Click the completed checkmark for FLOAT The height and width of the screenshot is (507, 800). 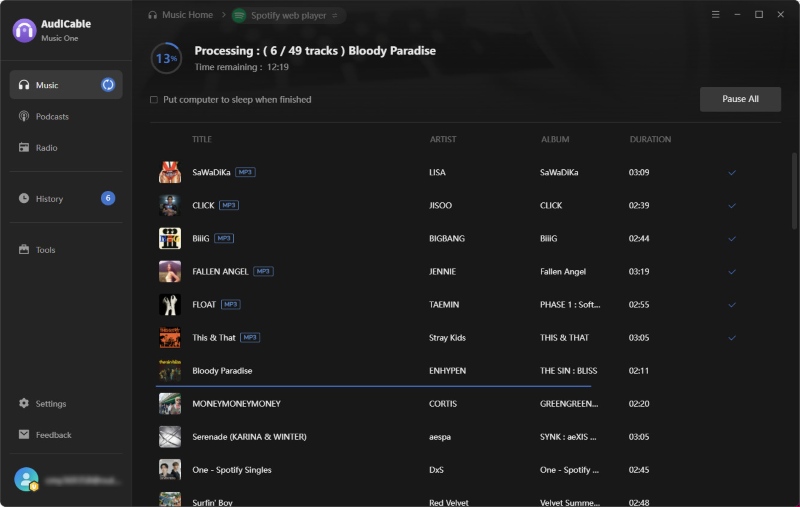pyautogui.click(x=732, y=305)
